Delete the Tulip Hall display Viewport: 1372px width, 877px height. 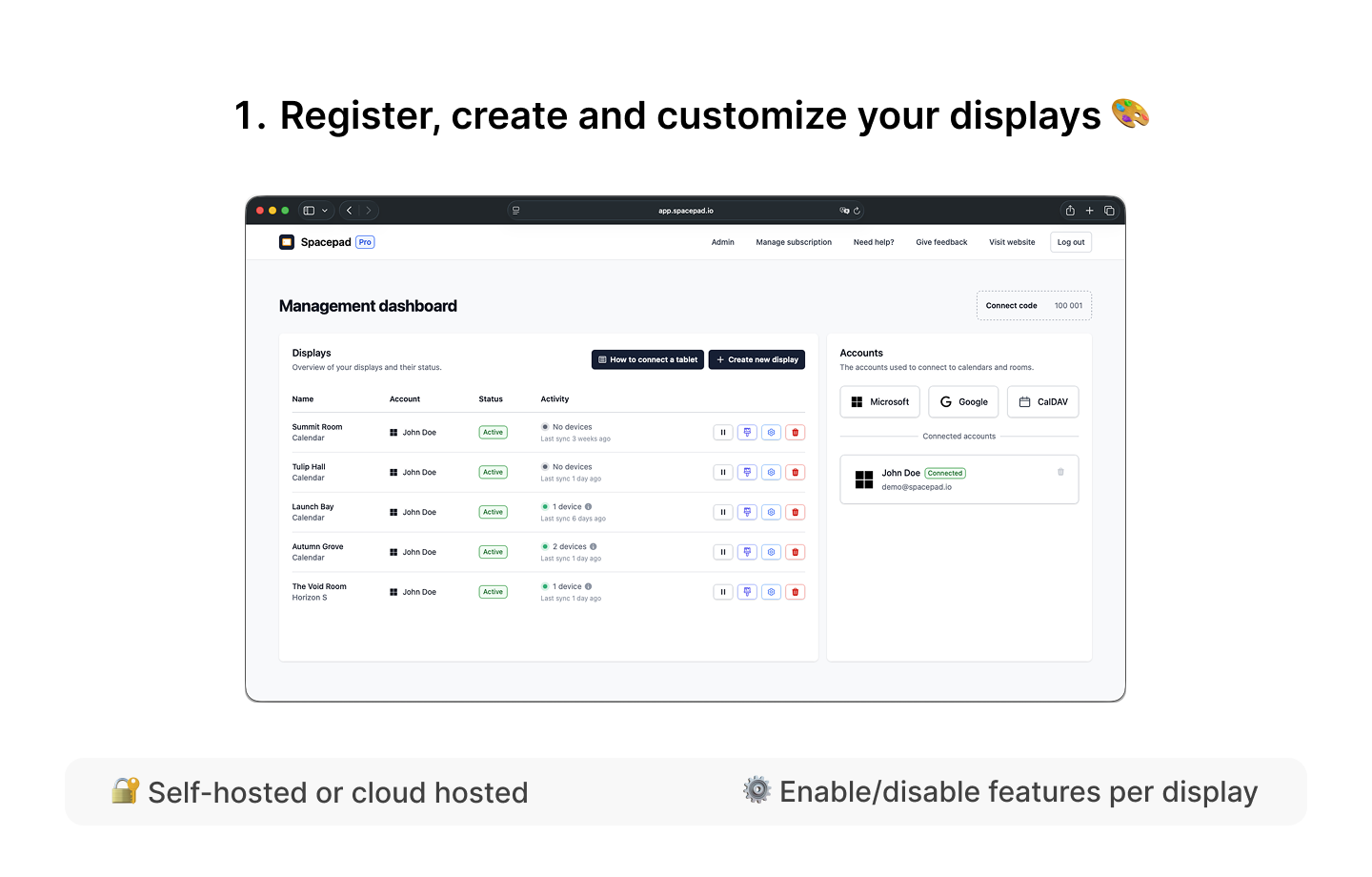click(796, 473)
